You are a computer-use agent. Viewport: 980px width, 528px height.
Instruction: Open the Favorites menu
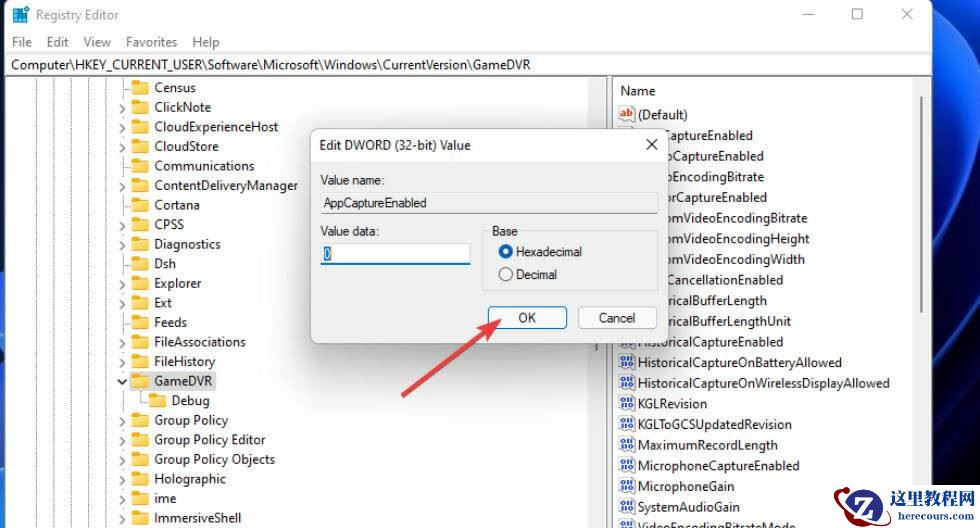151,42
